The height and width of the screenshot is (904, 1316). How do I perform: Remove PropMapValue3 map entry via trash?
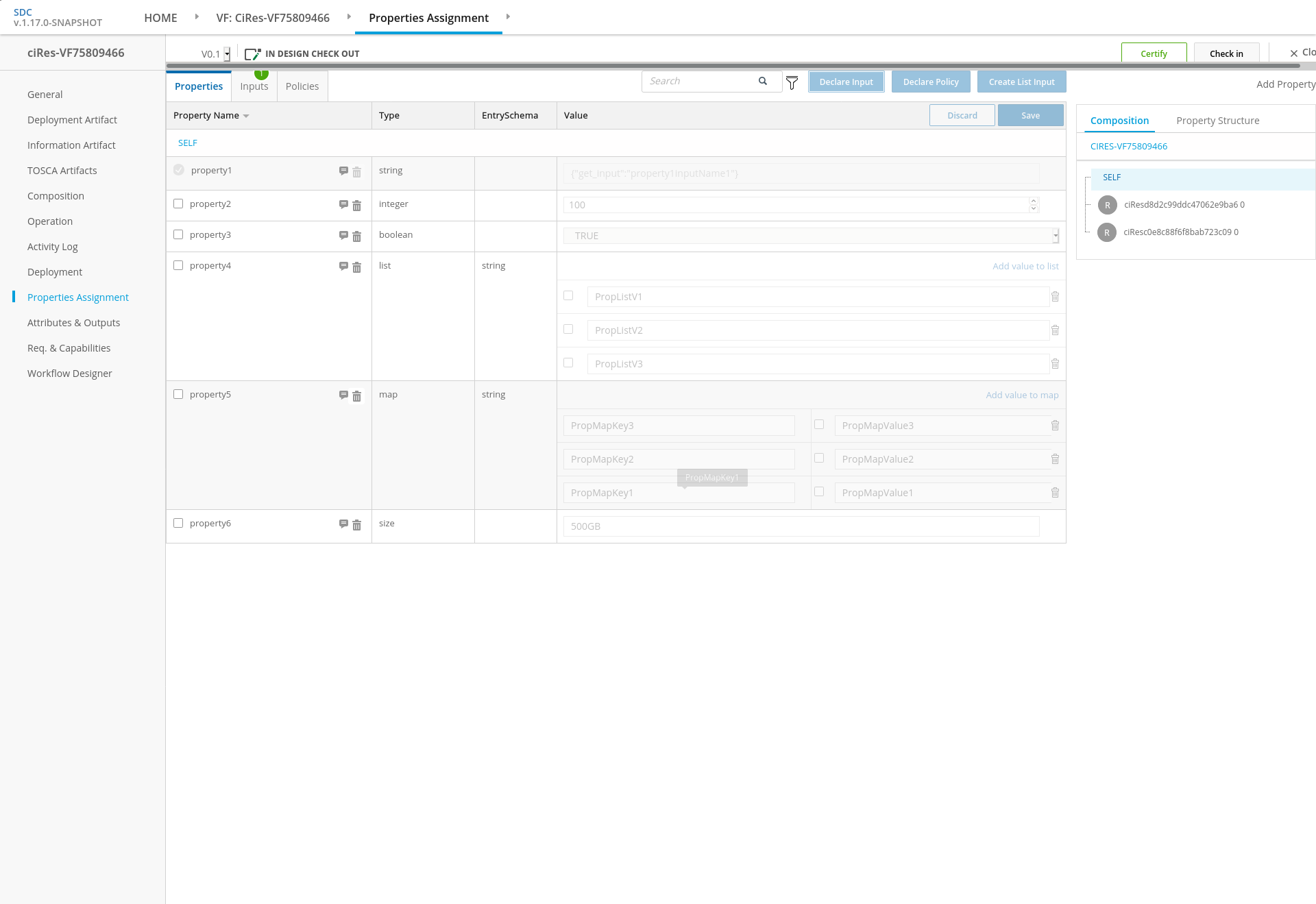1055,426
